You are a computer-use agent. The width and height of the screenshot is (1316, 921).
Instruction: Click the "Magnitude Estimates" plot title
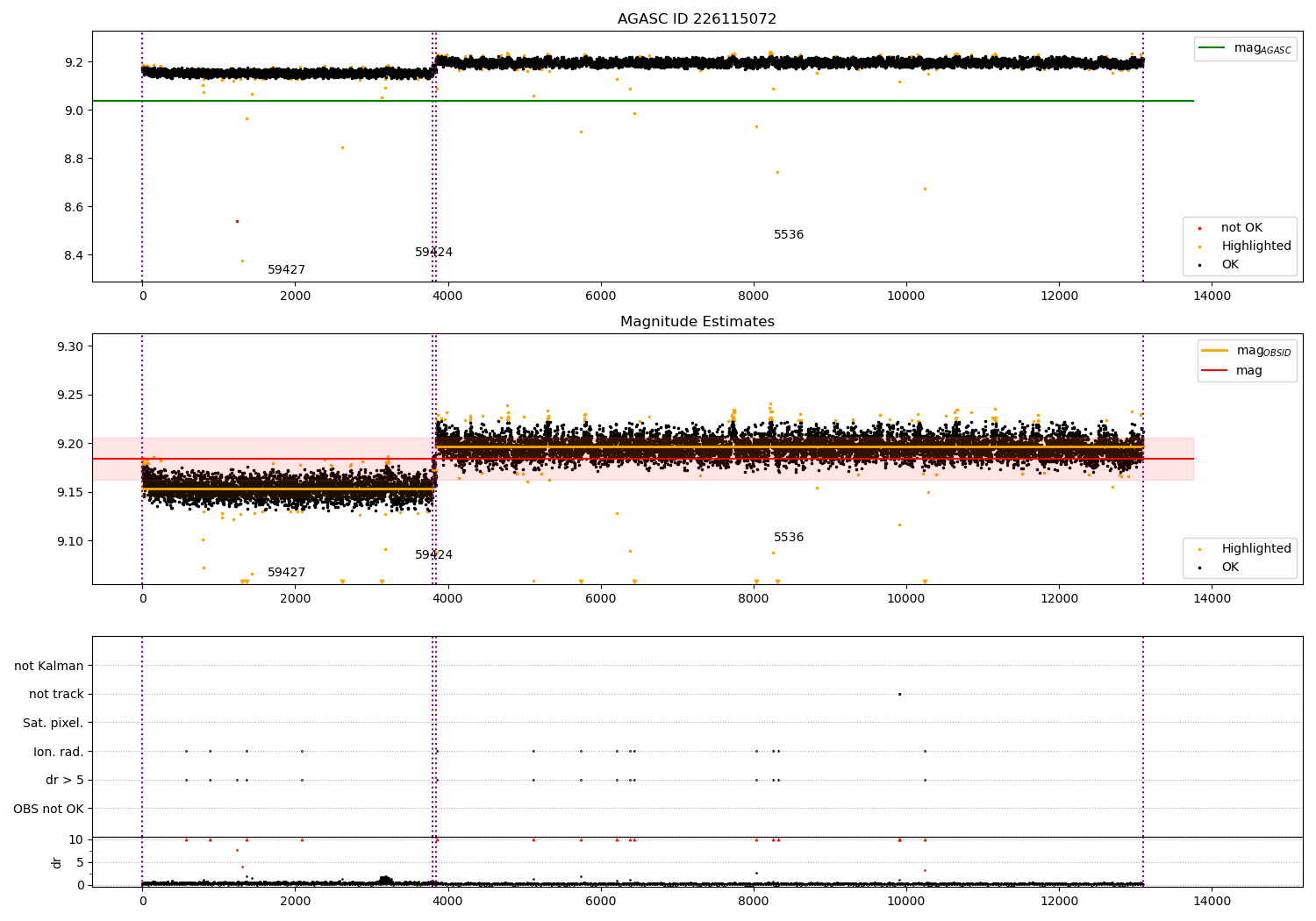[697, 322]
